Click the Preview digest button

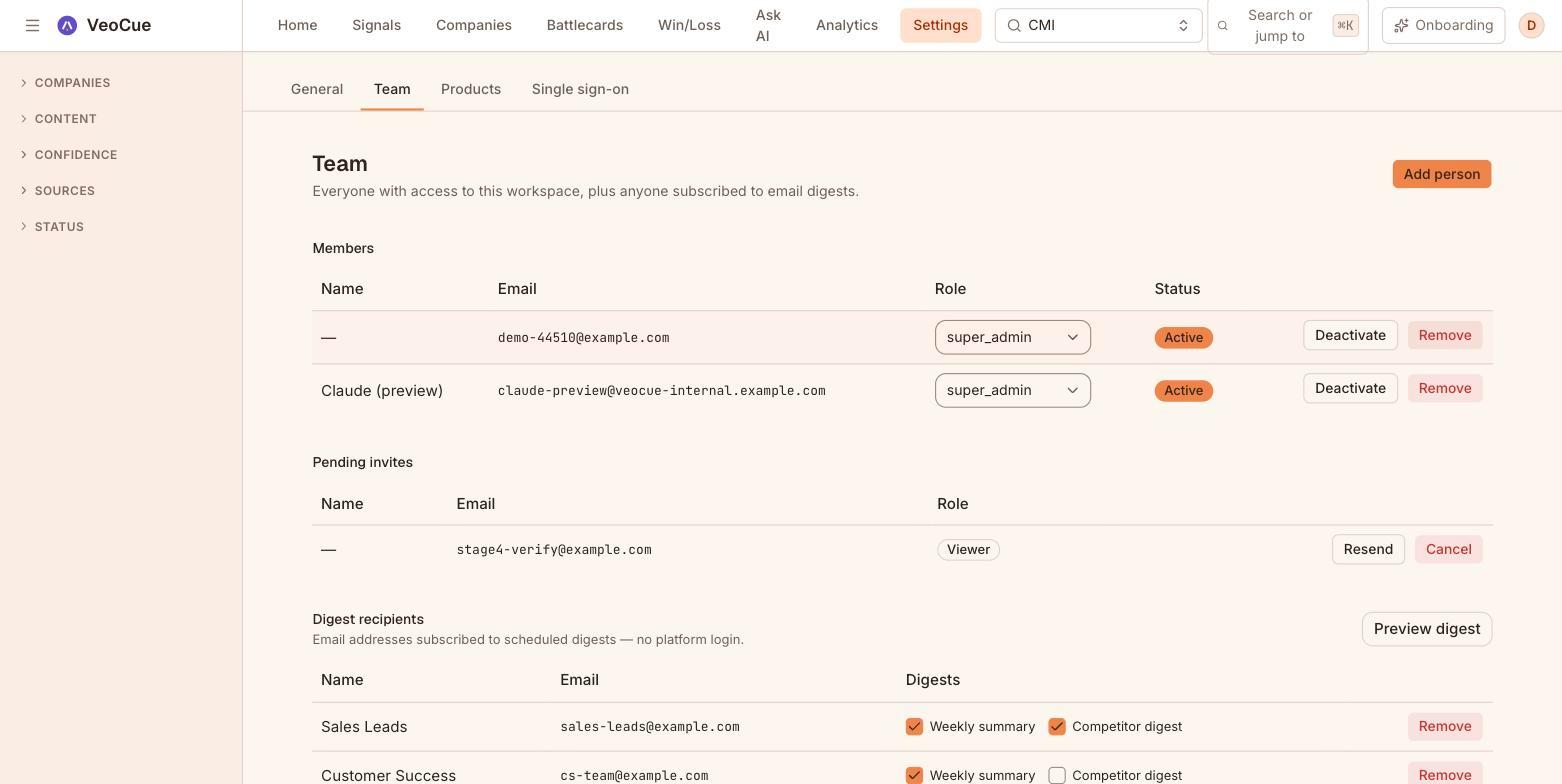(x=1427, y=629)
